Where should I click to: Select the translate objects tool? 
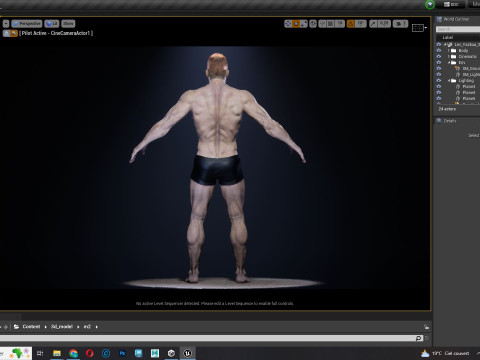pos(288,24)
